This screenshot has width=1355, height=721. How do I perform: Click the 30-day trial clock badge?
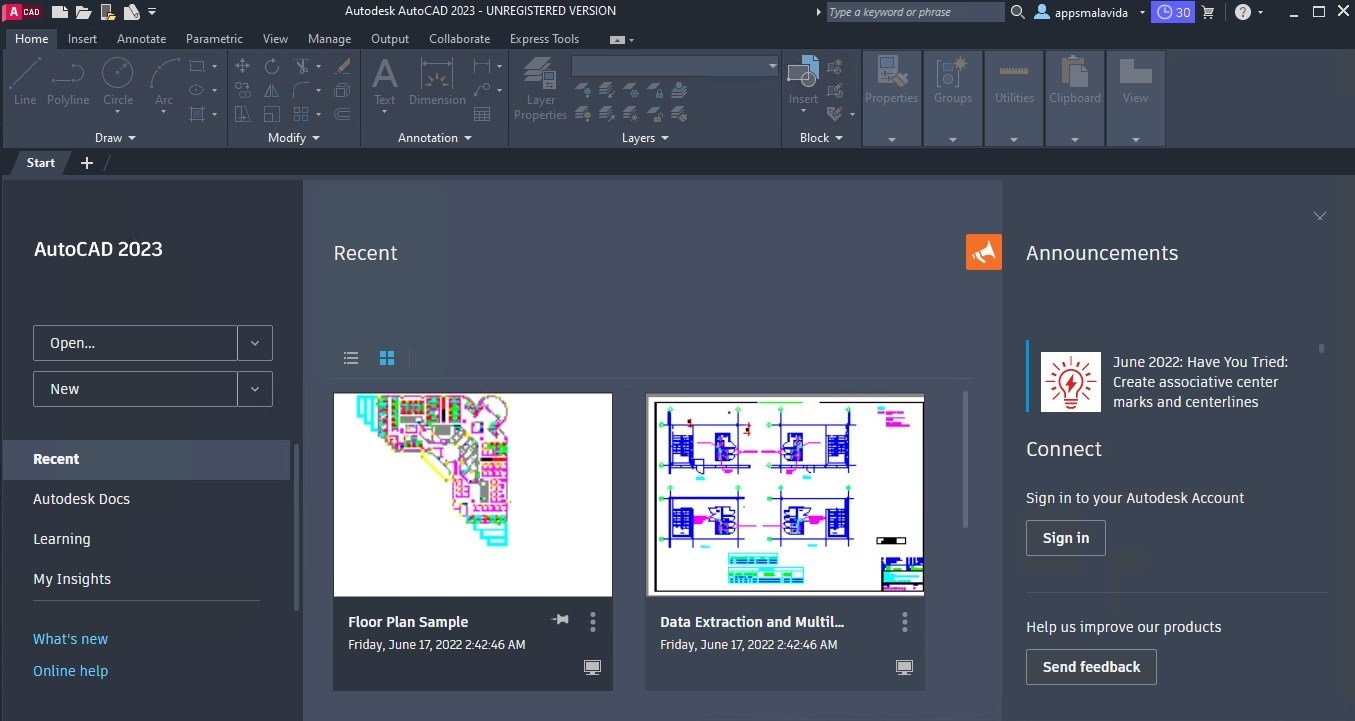click(x=1172, y=12)
